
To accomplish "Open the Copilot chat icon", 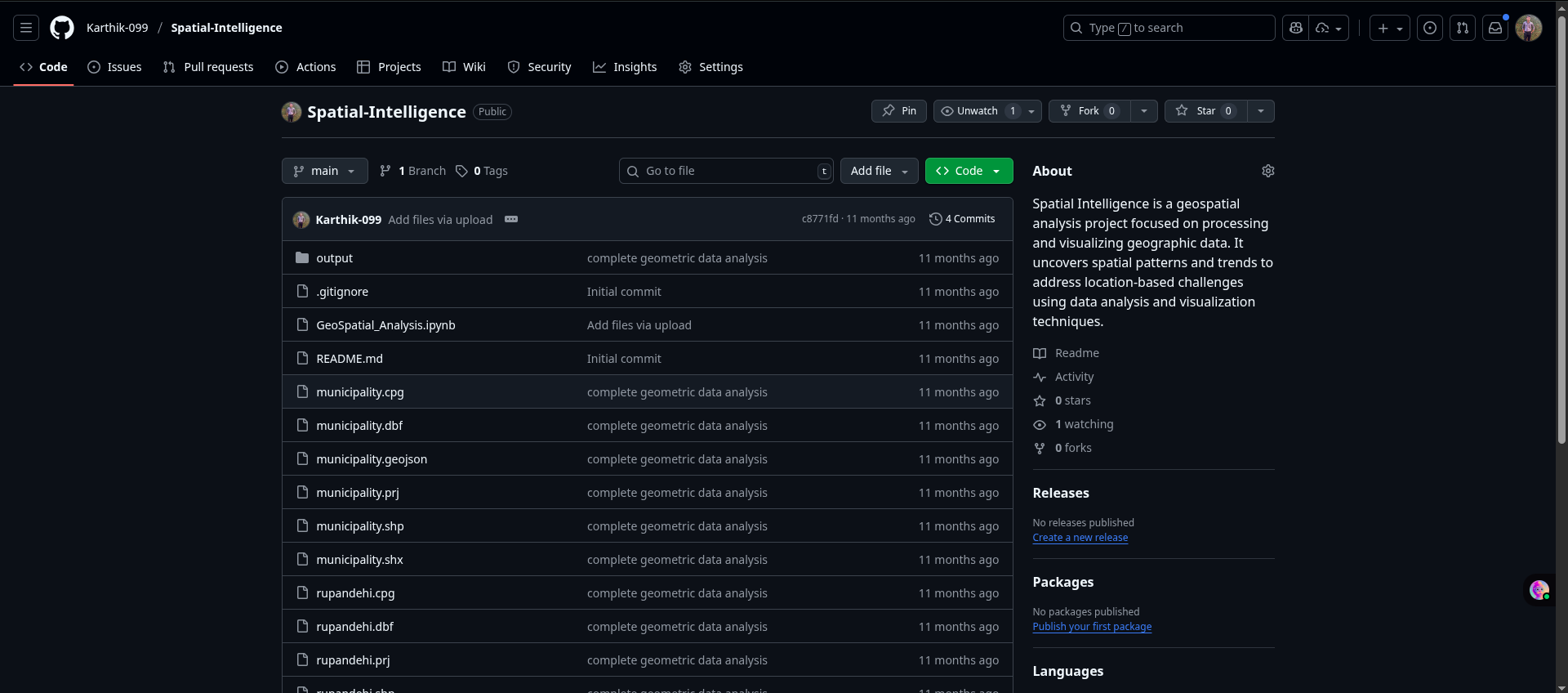I will pos(1295,28).
